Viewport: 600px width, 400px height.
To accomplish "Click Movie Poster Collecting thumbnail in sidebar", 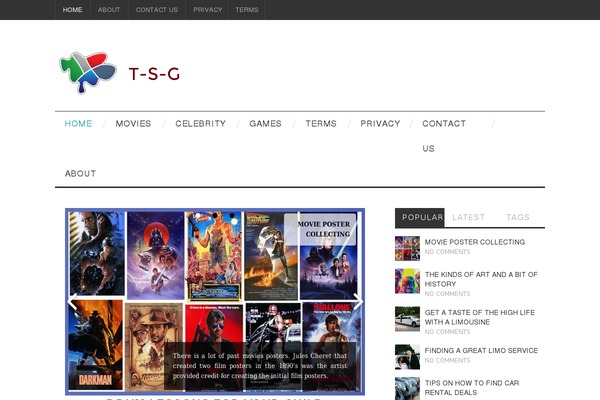I will pos(407,248).
